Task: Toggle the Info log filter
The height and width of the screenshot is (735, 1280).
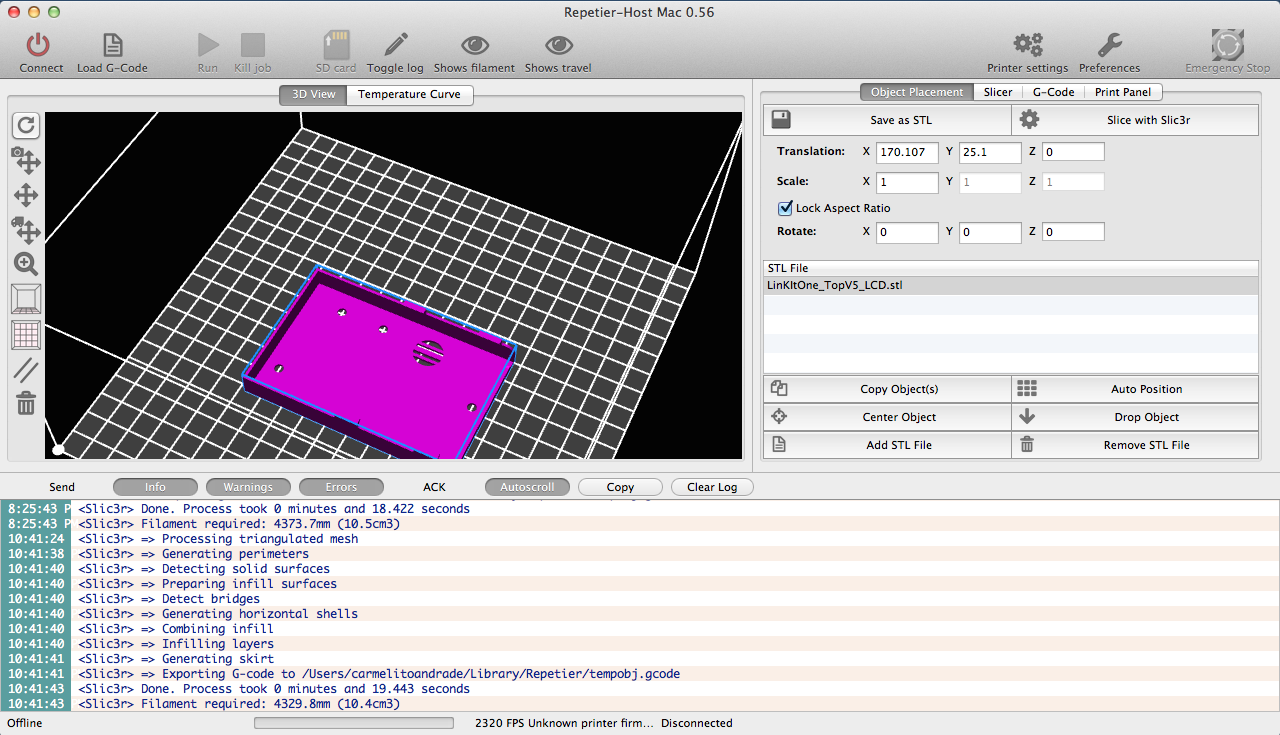Action: point(155,487)
